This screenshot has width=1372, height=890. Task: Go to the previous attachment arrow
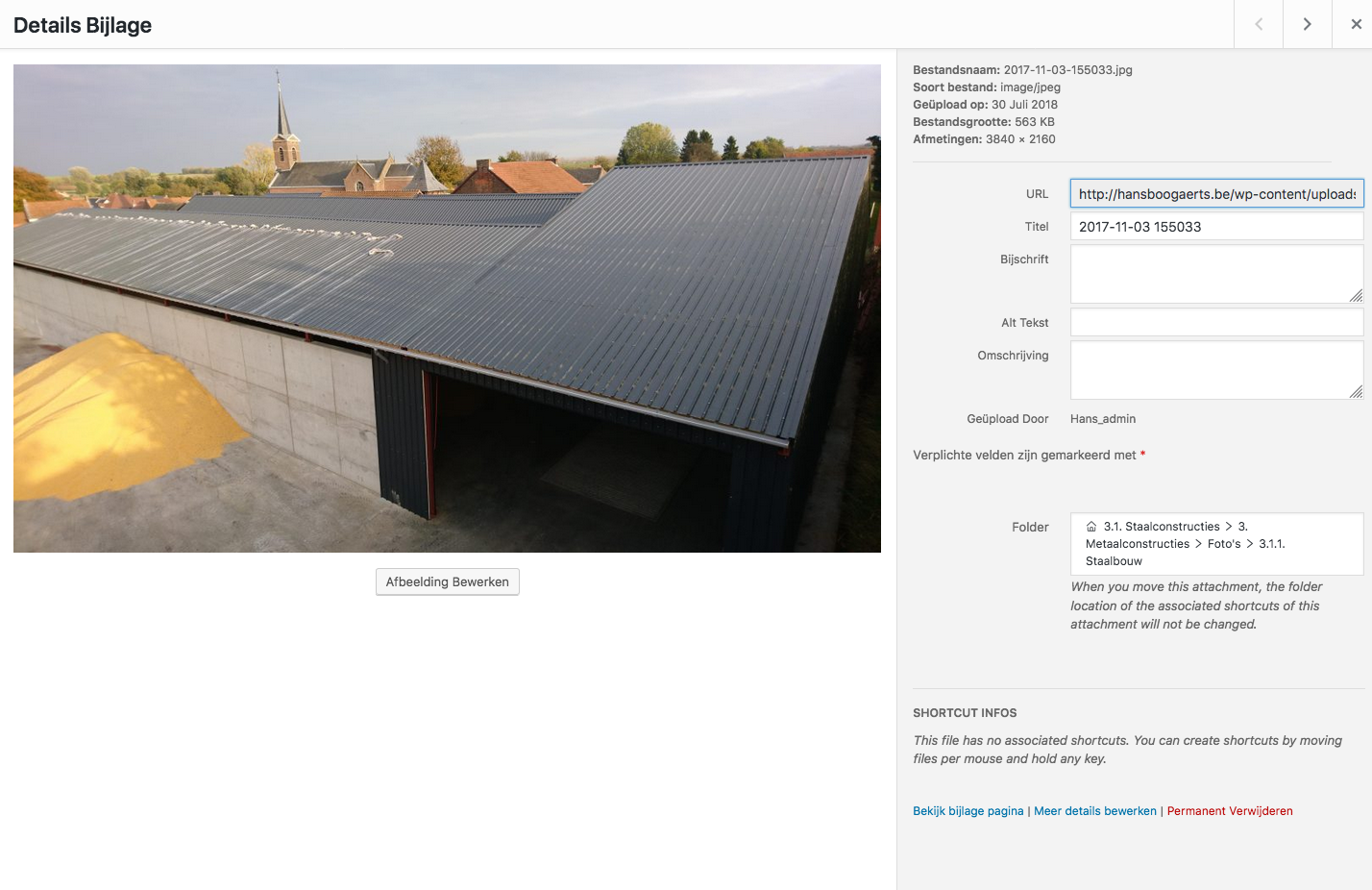pyautogui.click(x=1259, y=24)
